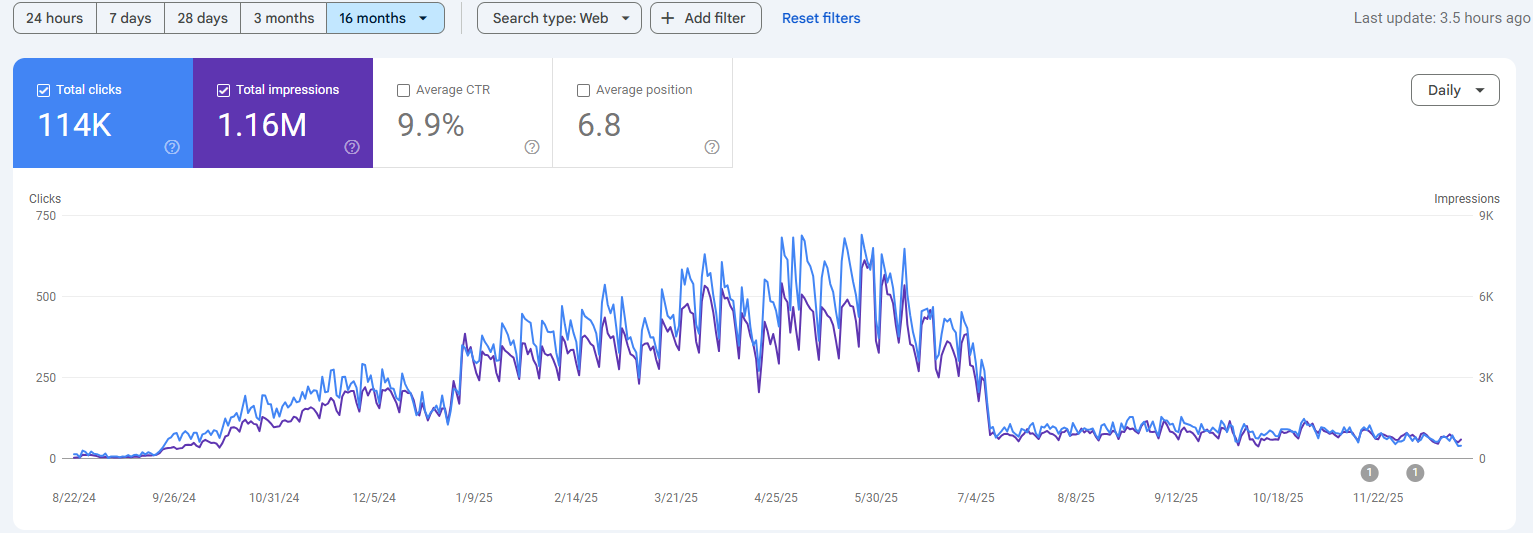The width and height of the screenshot is (1533, 533).
Task: Select the 24 hours date range
Action: coord(55,18)
